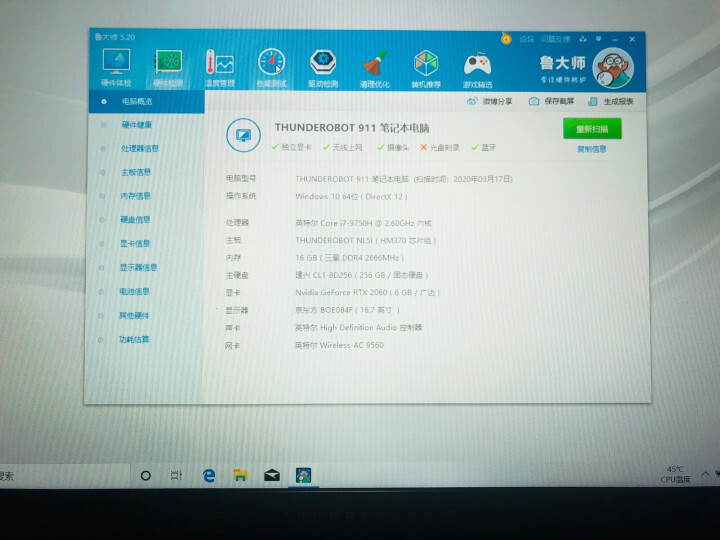The image size is (720, 540).
Task: Open 驱动检测 driver detection
Action: (x=323, y=68)
